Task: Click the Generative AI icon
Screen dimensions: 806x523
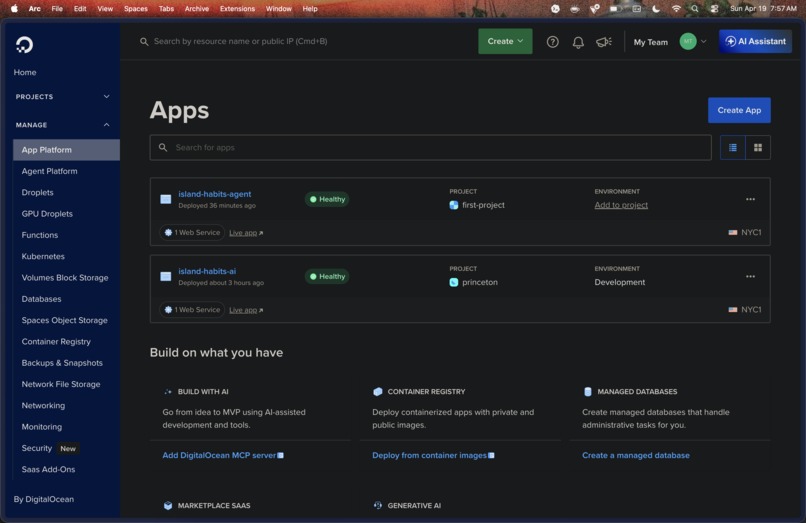Action: (x=377, y=506)
